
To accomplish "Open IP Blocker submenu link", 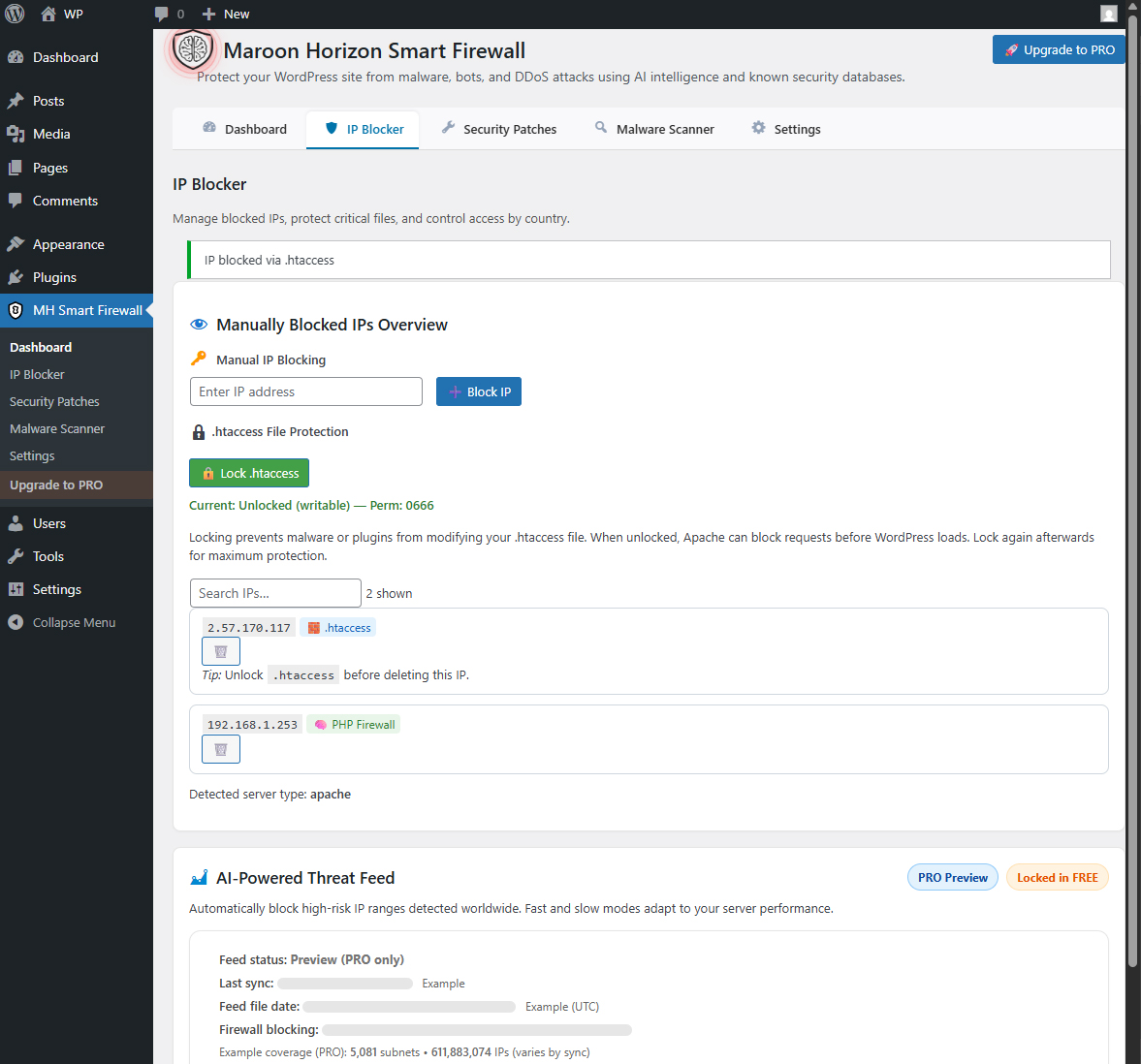I will coord(37,375).
